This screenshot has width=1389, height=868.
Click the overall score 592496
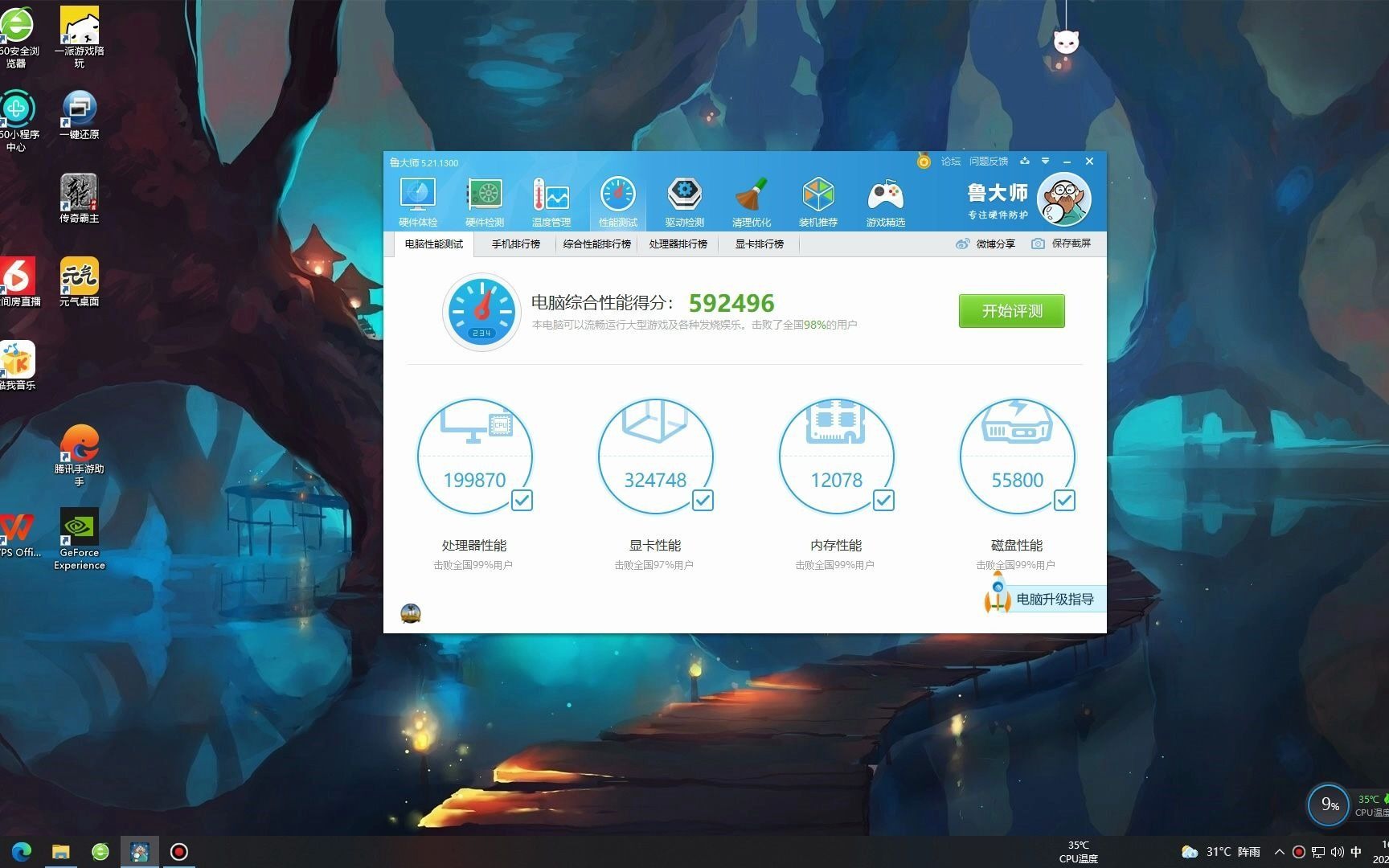[731, 303]
